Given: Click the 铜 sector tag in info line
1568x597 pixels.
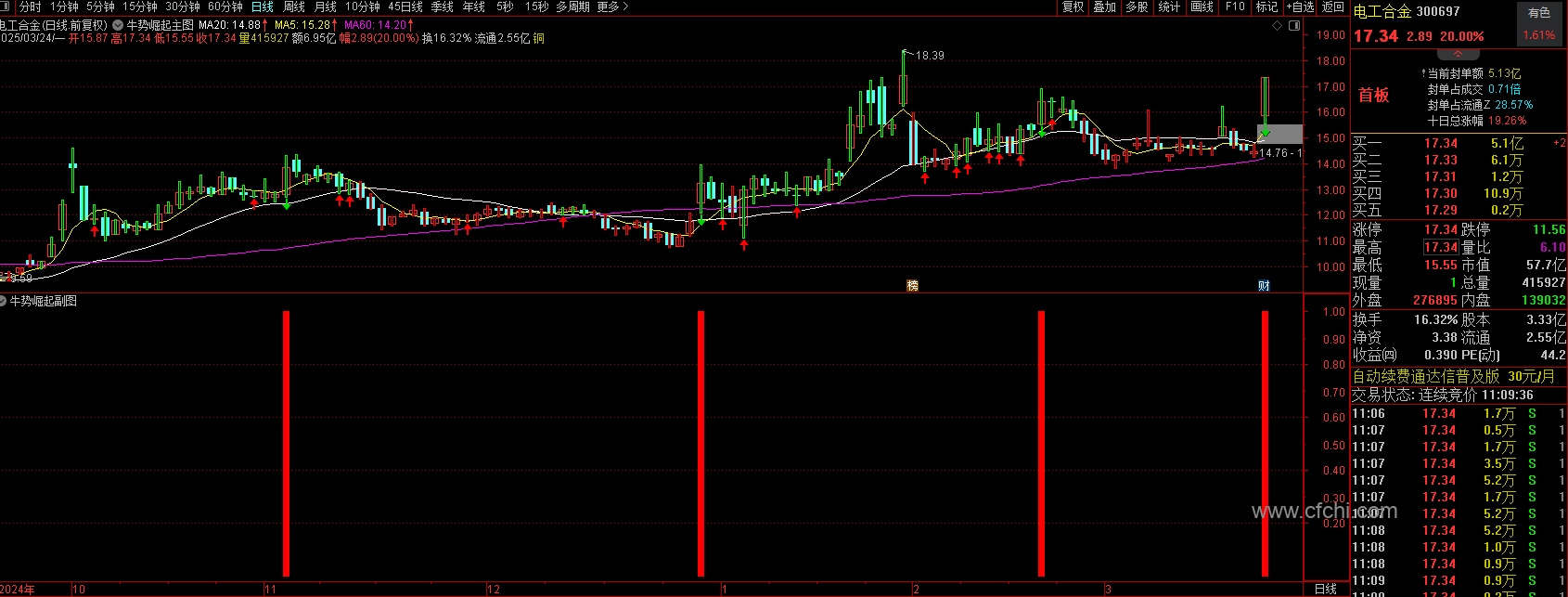Looking at the screenshot, I should tap(539, 38).
